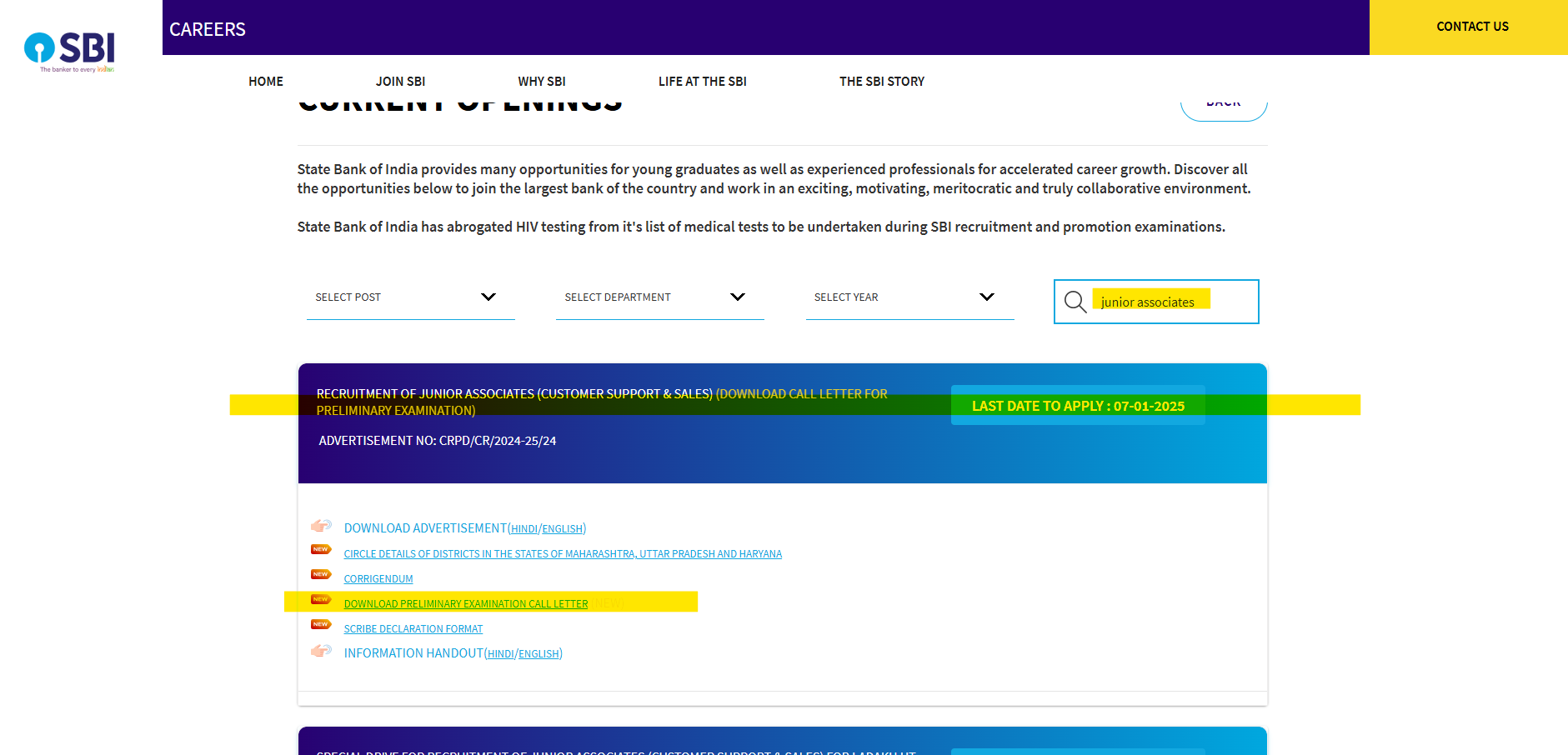Open the Scribe Declaration Format link
Image resolution: width=1568 pixels, height=755 pixels.
(413, 629)
